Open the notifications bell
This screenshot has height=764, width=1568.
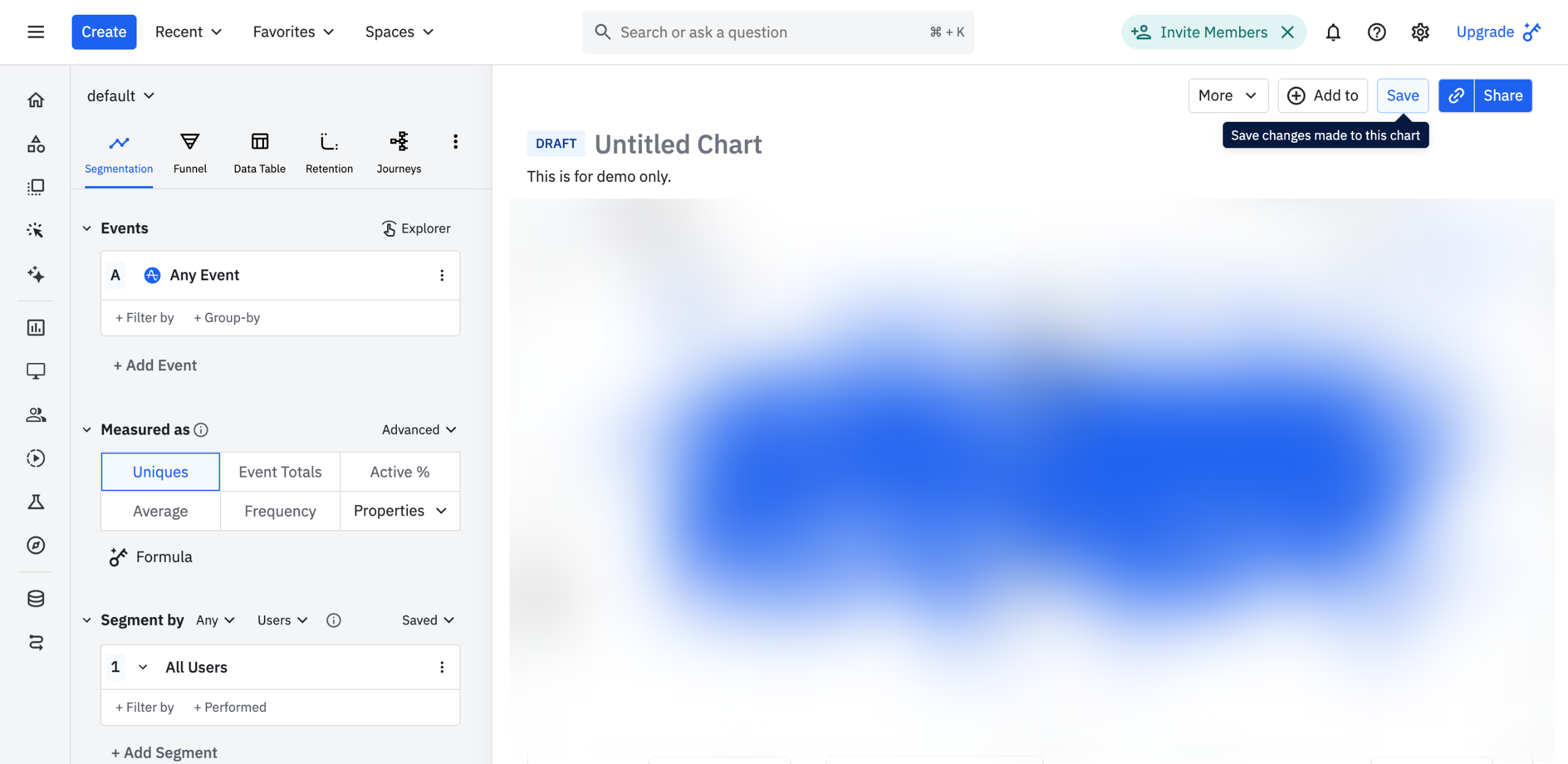coord(1333,32)
